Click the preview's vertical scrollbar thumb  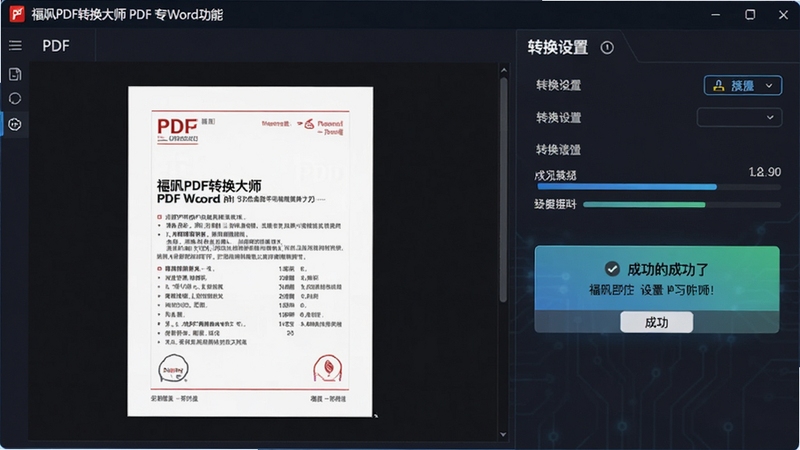pos(504,190)
